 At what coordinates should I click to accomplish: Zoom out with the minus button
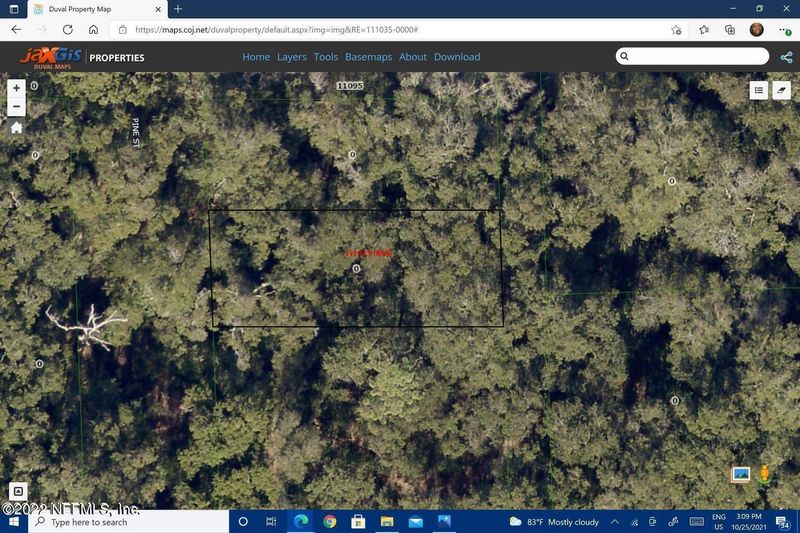click(x=16, y=107)
